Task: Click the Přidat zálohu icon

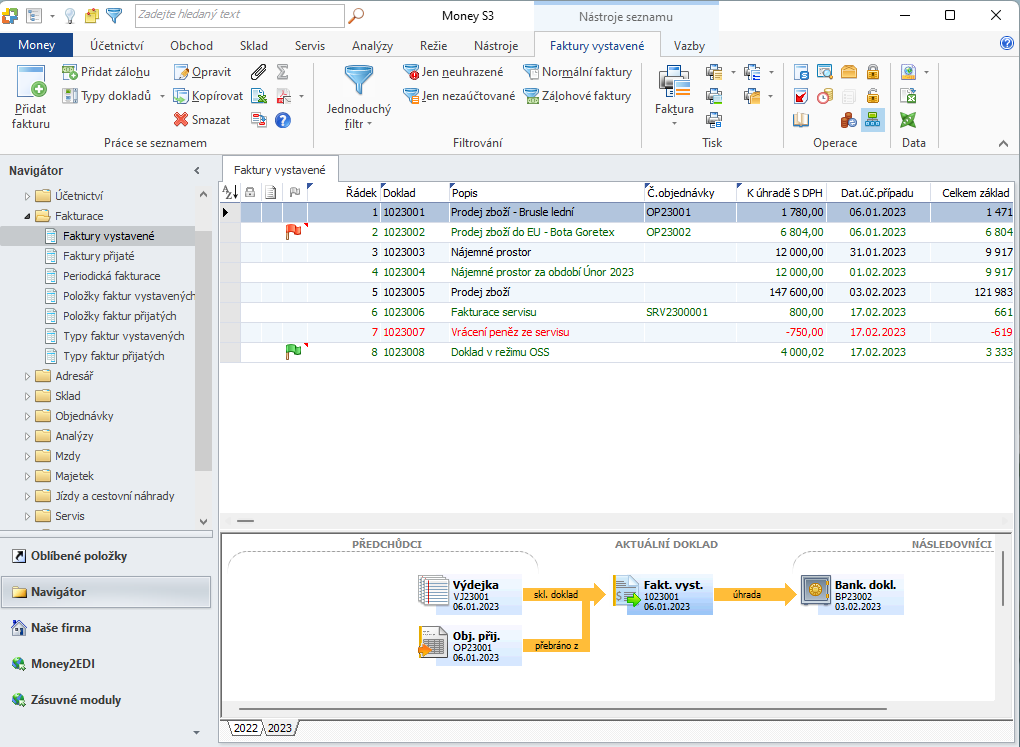Action: (70, 72)
